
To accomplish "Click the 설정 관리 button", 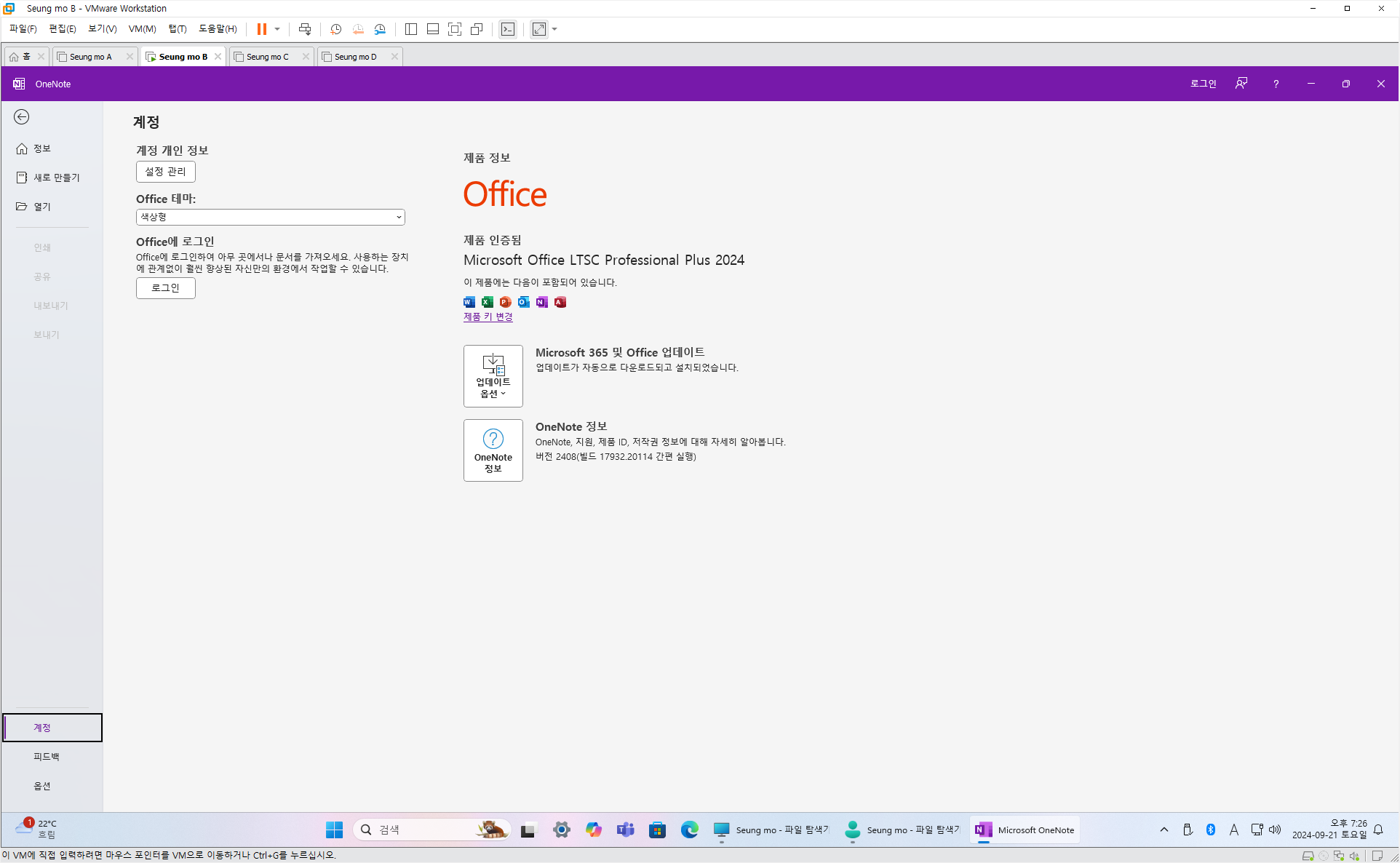I will pyautogui.click(x=165, y=172).
